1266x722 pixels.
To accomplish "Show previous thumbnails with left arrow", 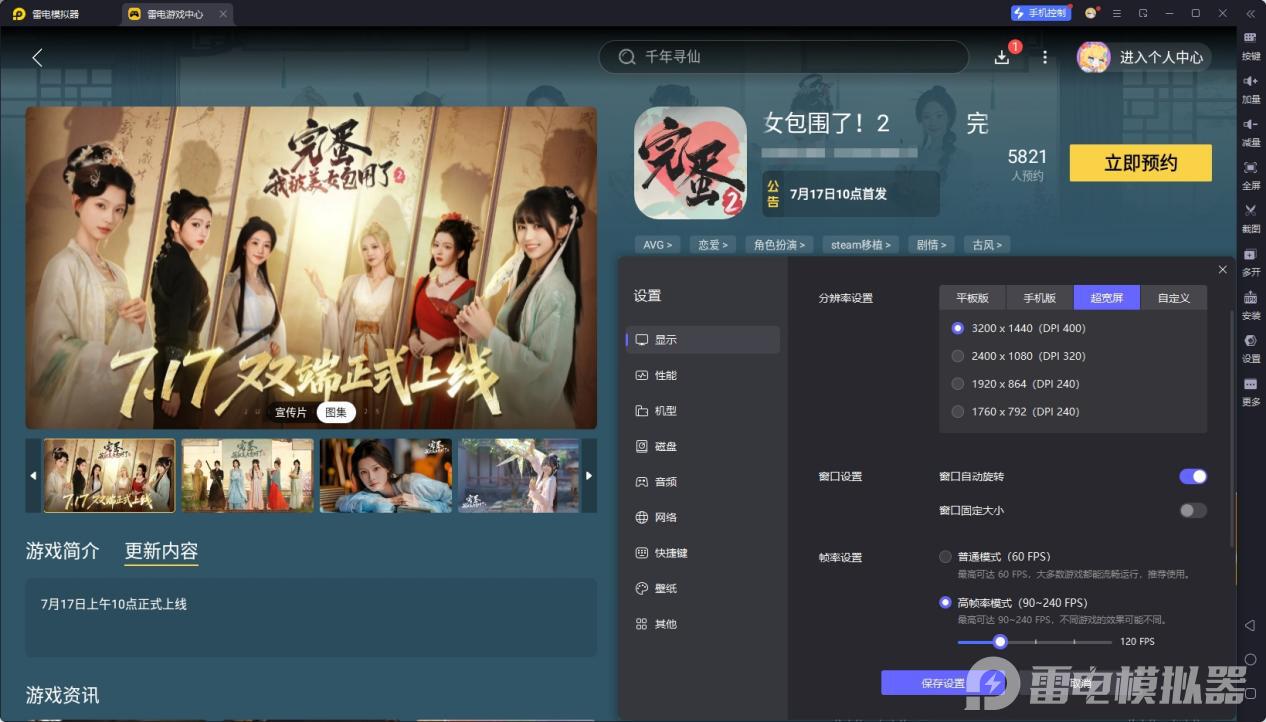I will [x=33, y=475].
